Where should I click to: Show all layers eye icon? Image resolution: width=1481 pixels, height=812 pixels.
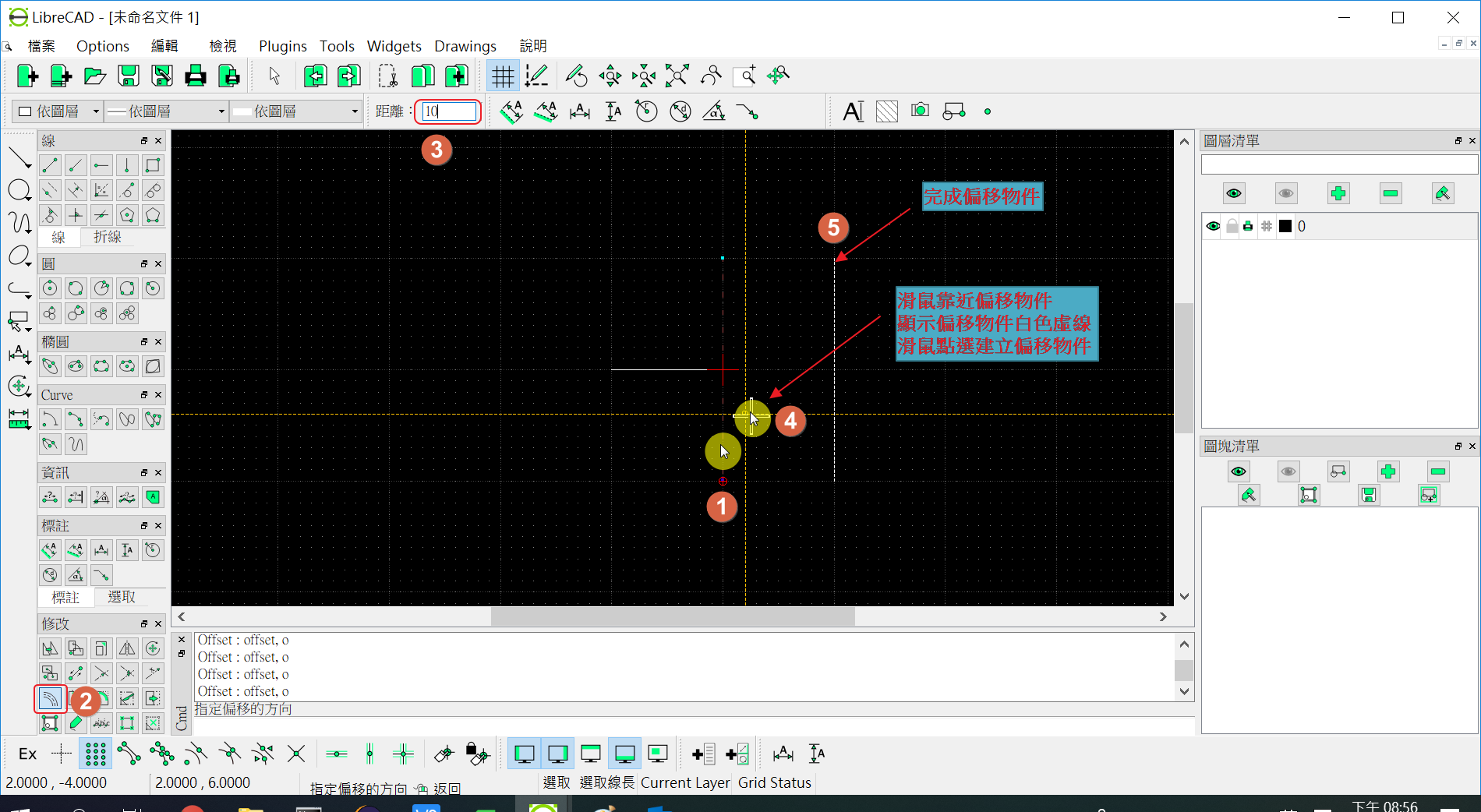tap(1234, 193)
